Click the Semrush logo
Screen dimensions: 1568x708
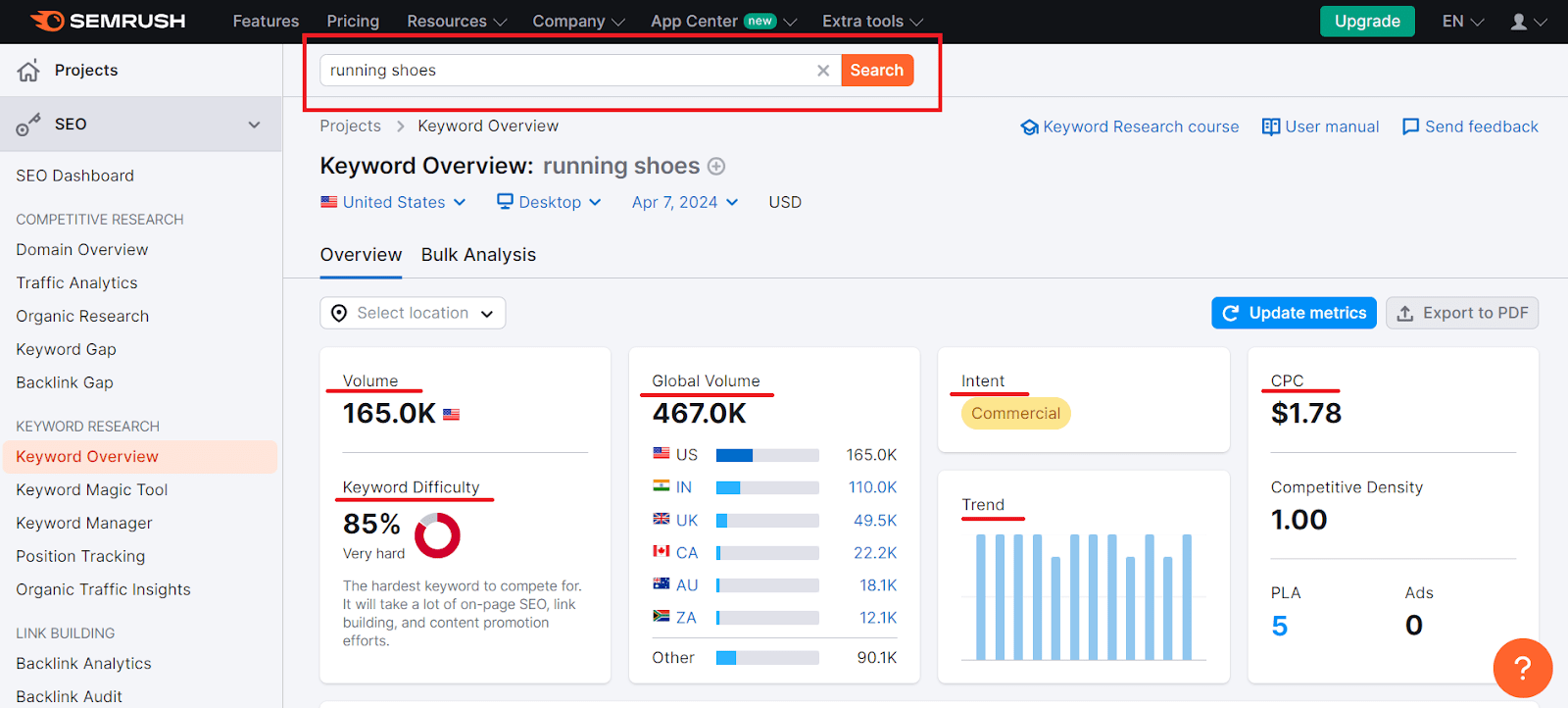click(108, 21)
